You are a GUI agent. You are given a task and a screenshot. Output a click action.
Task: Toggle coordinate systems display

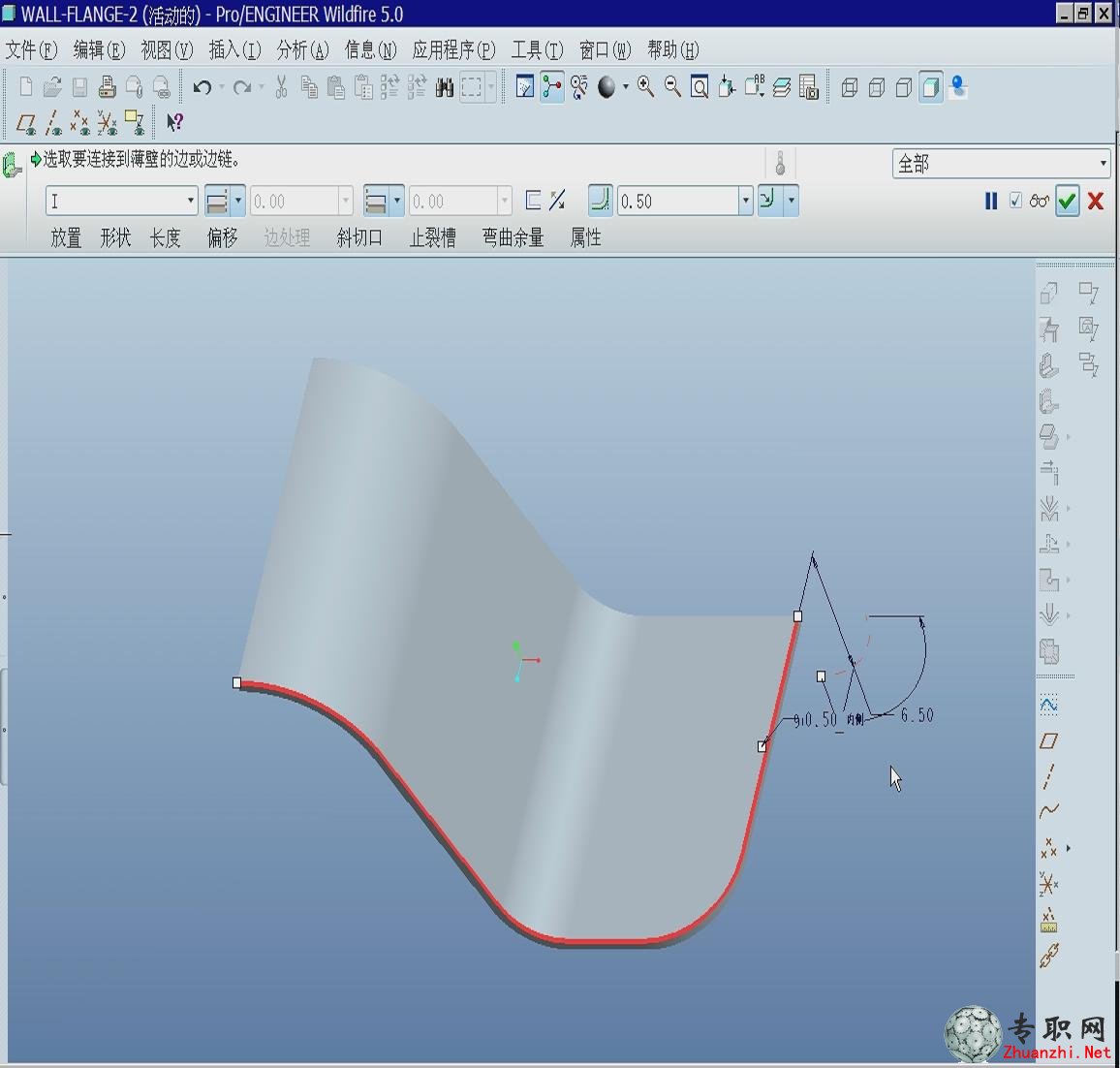(108, 124)
